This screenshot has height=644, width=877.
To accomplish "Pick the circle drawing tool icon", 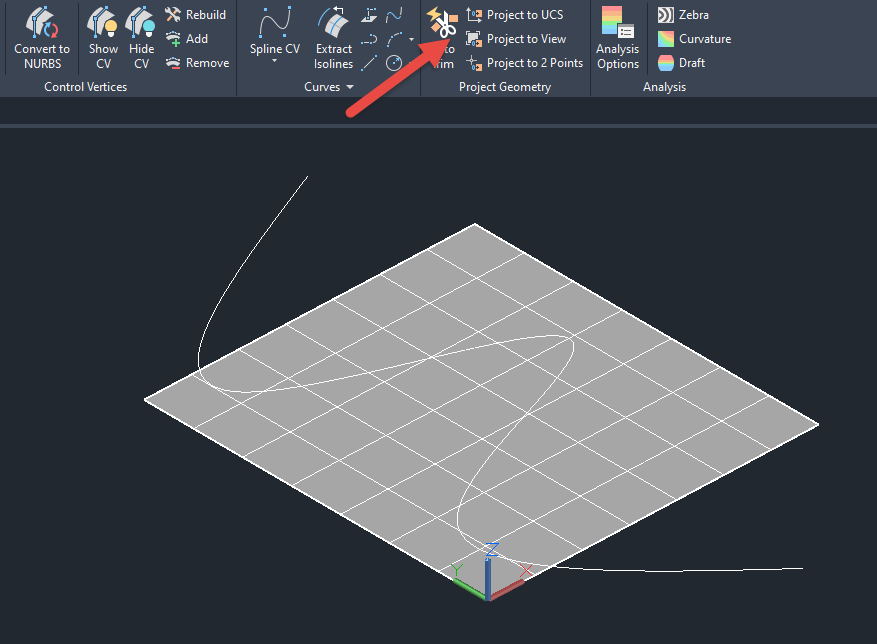I will click(393, 61).
